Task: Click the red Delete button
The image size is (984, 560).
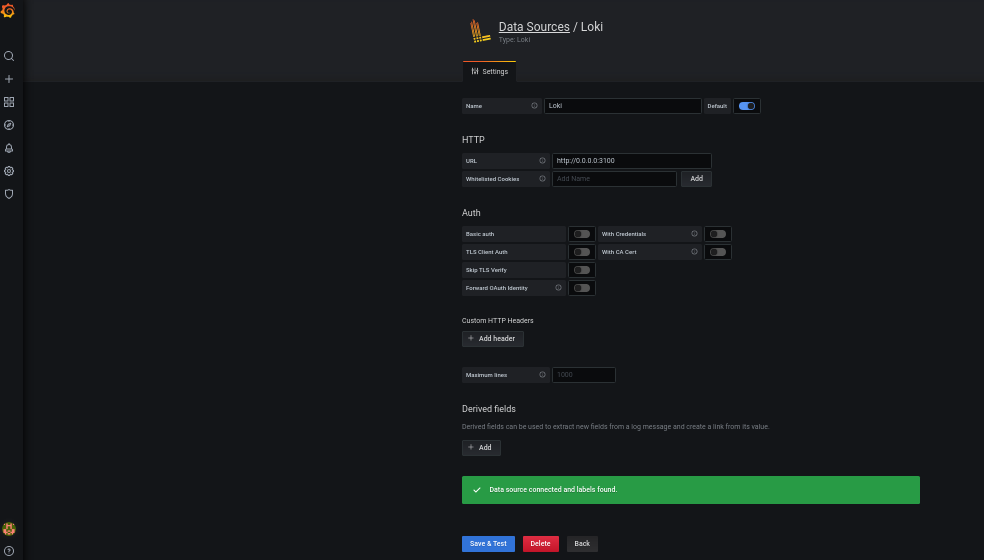Action: (x=540, y=544)
